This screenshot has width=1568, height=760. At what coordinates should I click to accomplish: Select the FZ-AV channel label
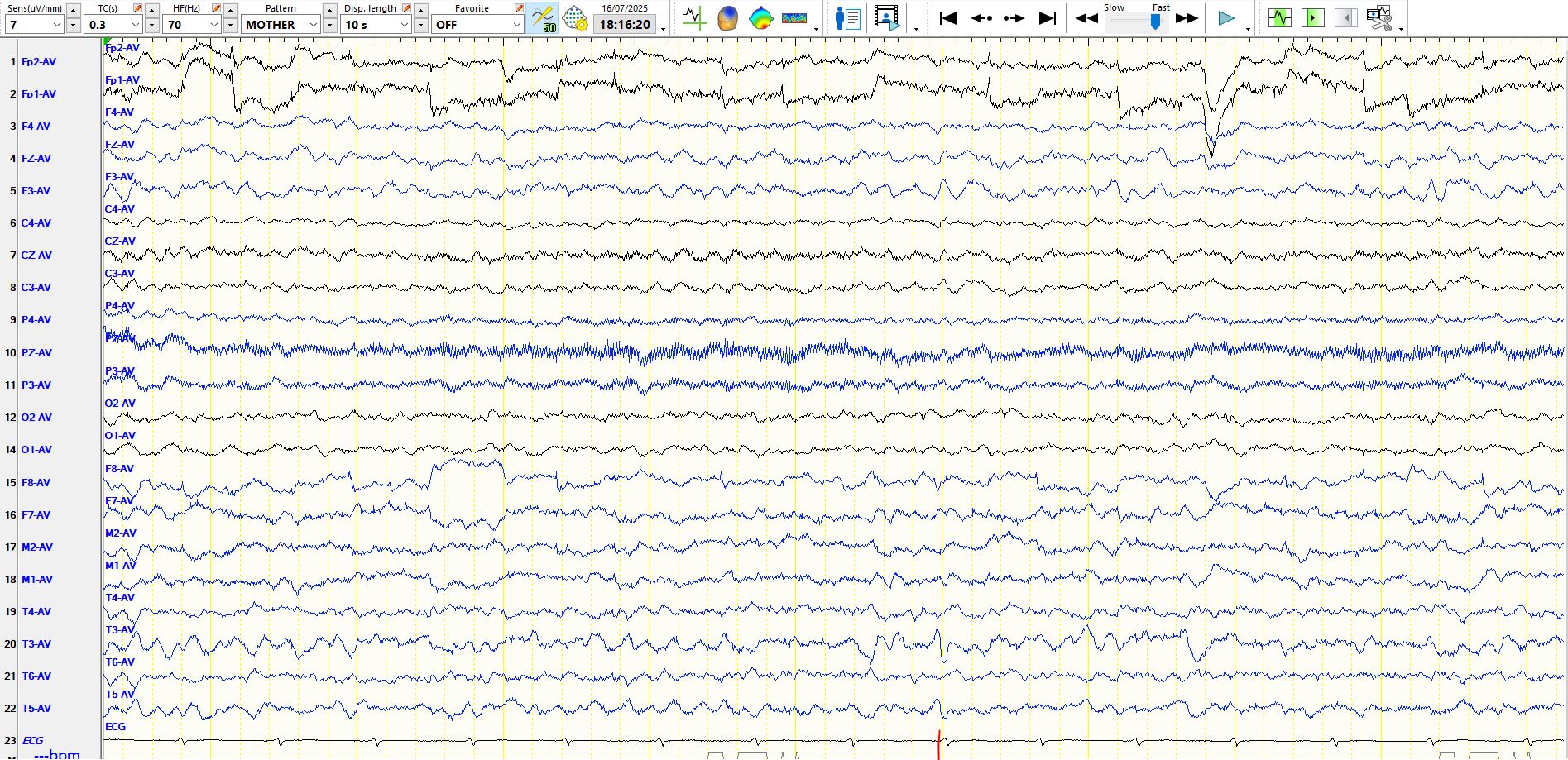36,159
